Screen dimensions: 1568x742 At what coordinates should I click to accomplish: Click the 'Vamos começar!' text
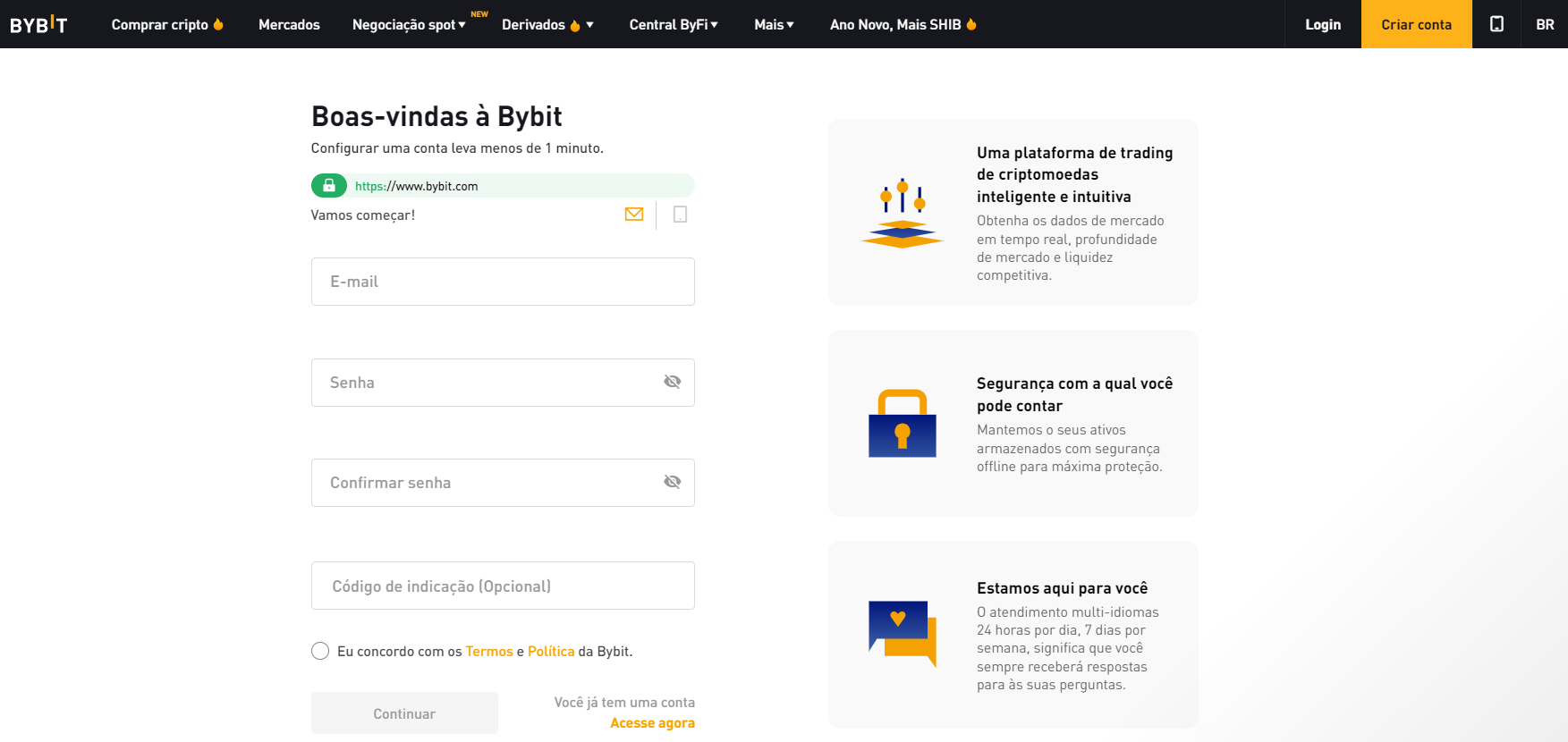(363, 215)
